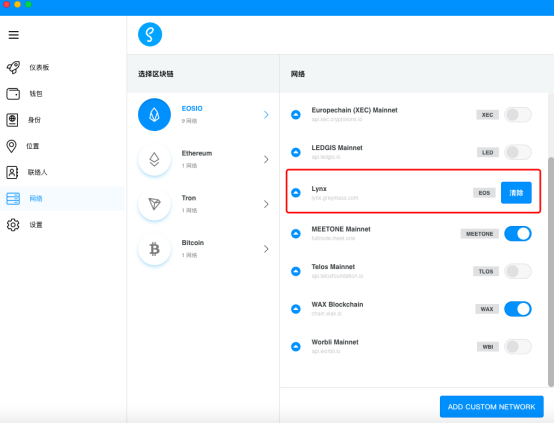Click the Ethereum blockchain logo
Image resolution: width=554 pixels, height=423 pixels.
(154, 159)
